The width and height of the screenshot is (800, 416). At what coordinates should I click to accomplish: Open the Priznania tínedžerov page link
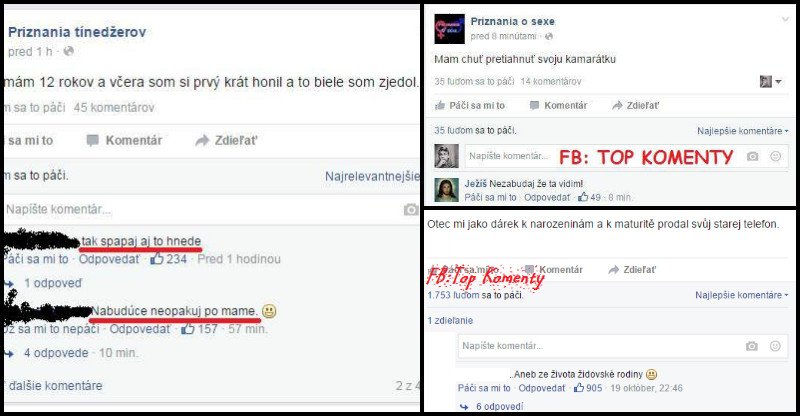pyautogui.click(x=77, y=32)
